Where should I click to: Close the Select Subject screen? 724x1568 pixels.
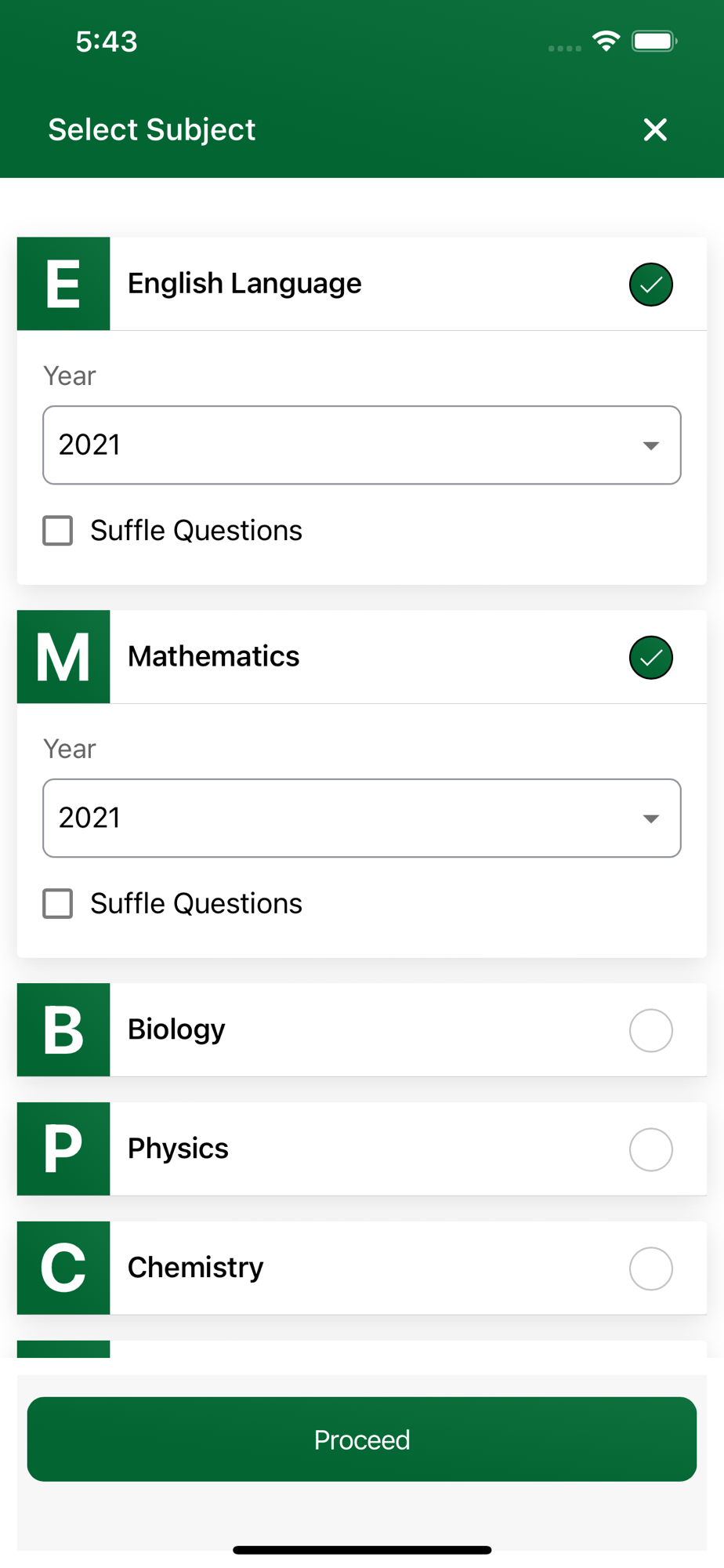click(x=655, y=129)
